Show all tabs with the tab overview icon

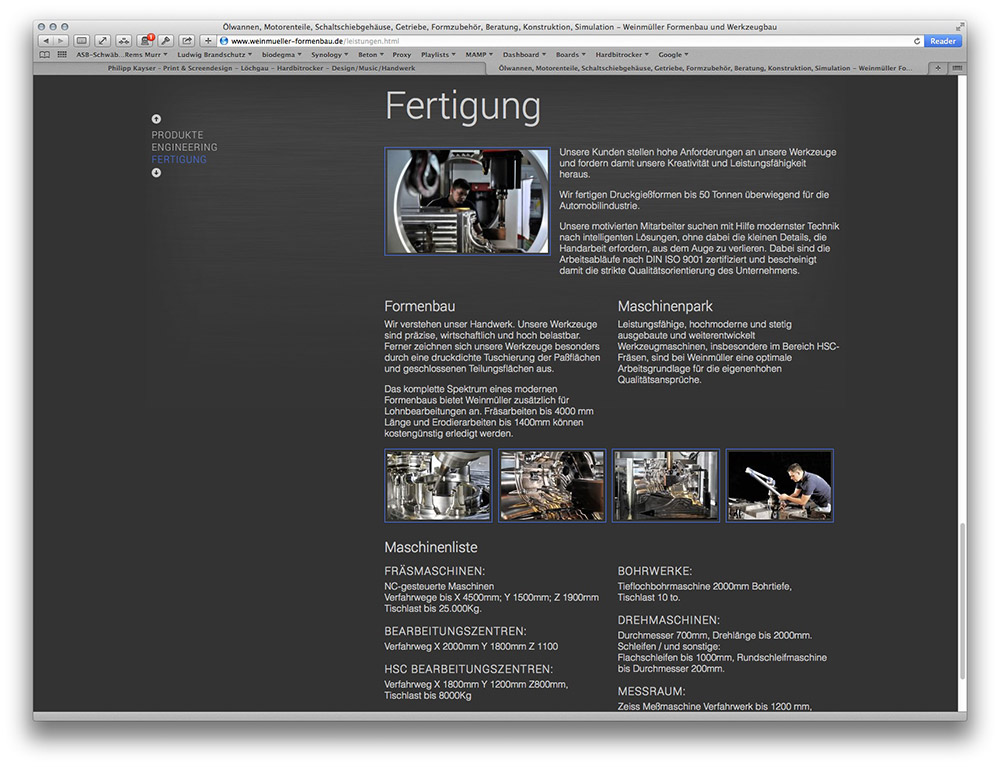click(x=957, y=68)
